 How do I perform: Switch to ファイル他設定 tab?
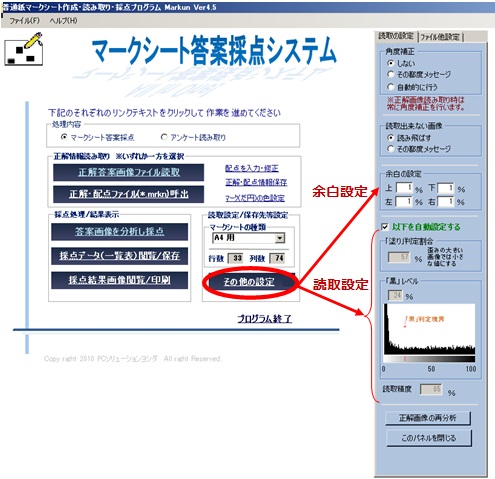coord(440,37)
